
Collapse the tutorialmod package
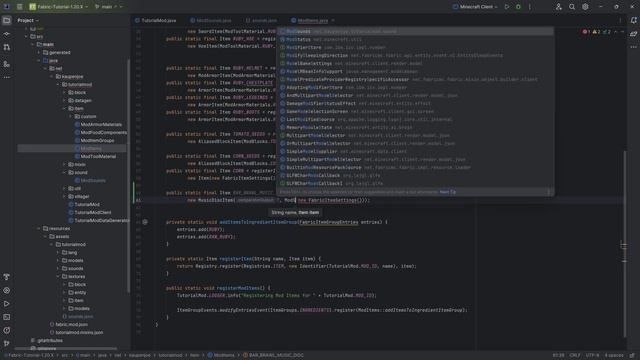(x=58, y=84)
